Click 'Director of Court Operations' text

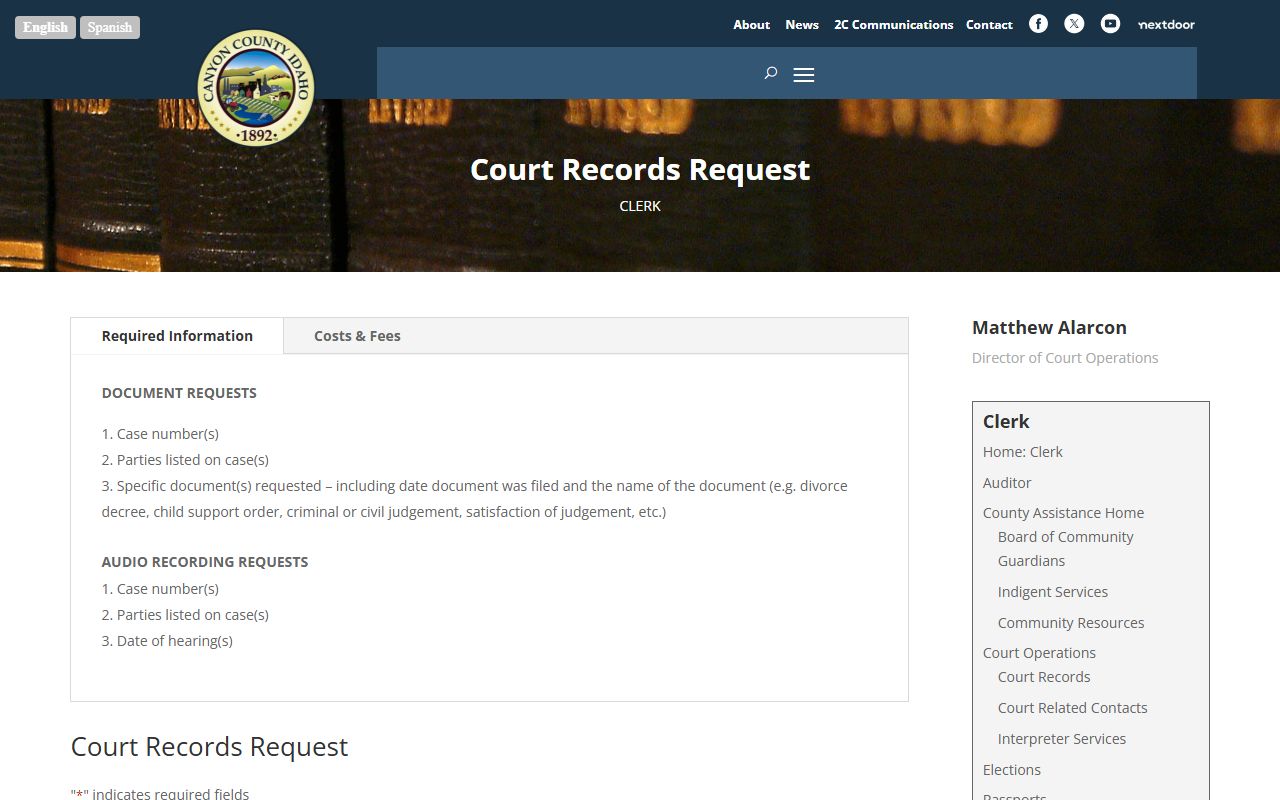(1065, 358)
